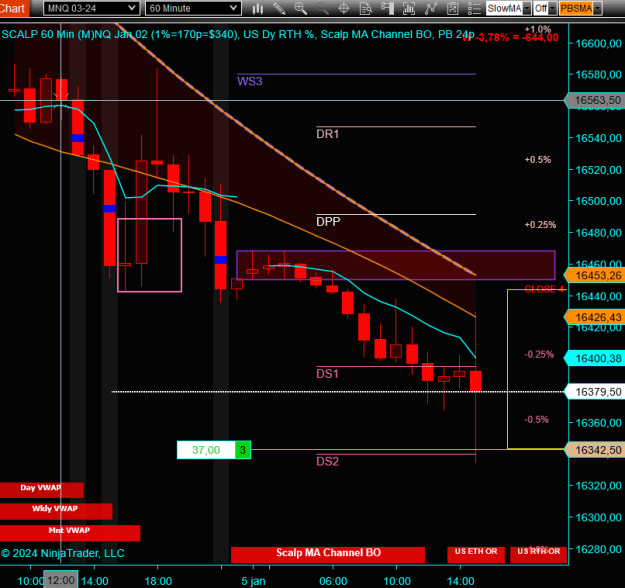Click the greyed-out zoom out magnifier
The width and height of the screenshot is (625, 588).
(x=322, y=8)
